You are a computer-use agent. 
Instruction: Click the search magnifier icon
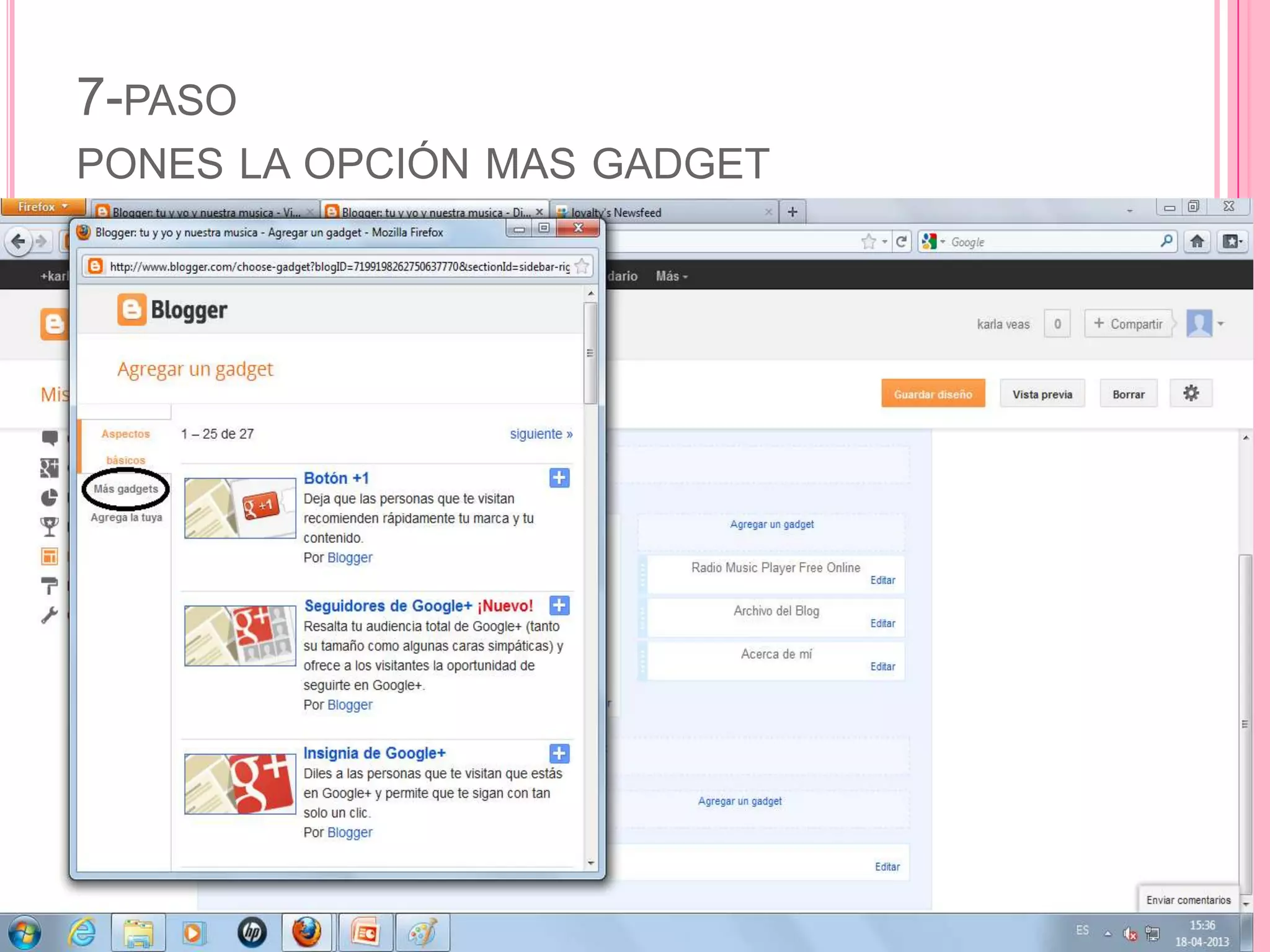tap(1166, 241)
